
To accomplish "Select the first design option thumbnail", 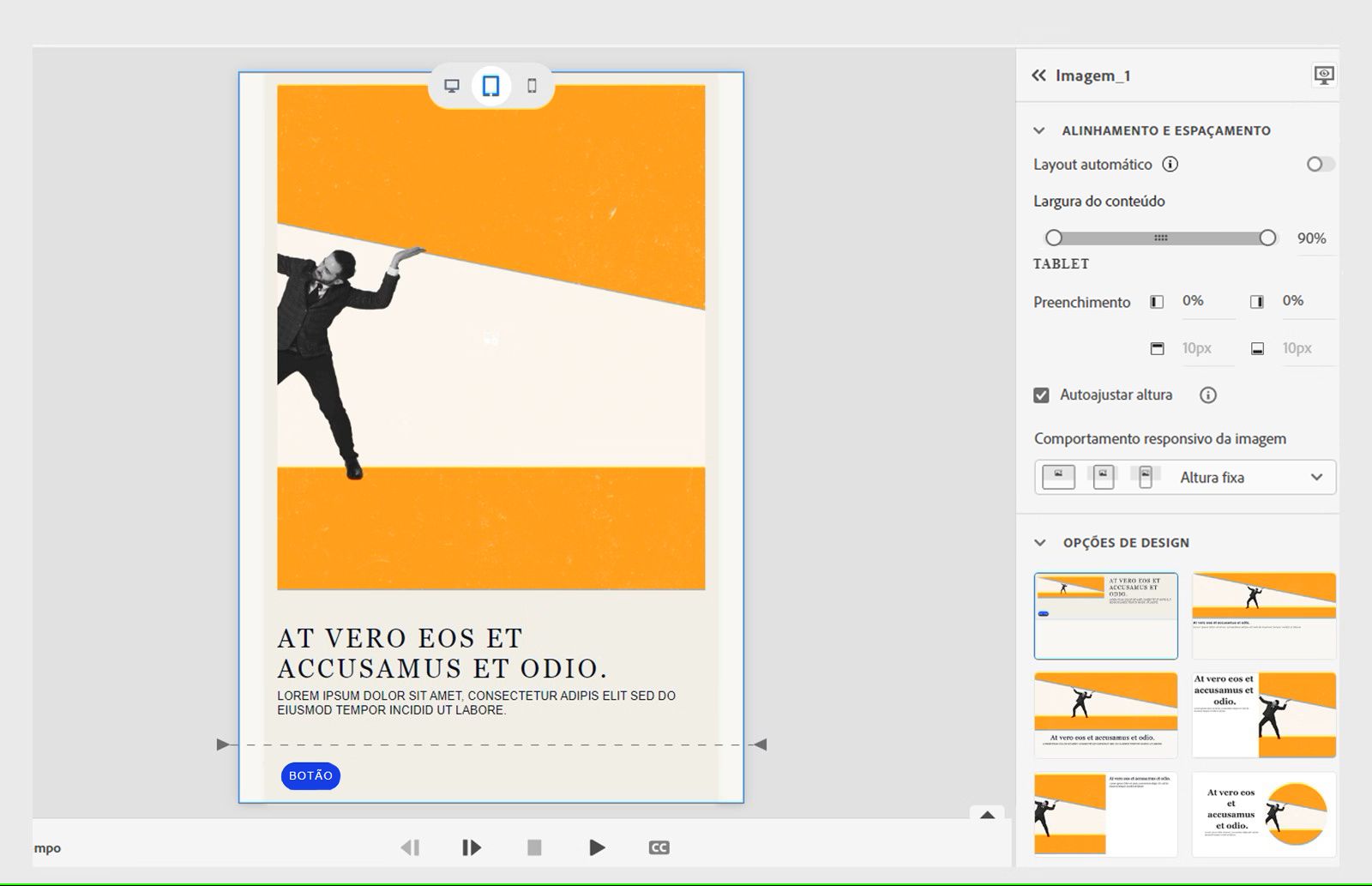I will (1105, 615).
